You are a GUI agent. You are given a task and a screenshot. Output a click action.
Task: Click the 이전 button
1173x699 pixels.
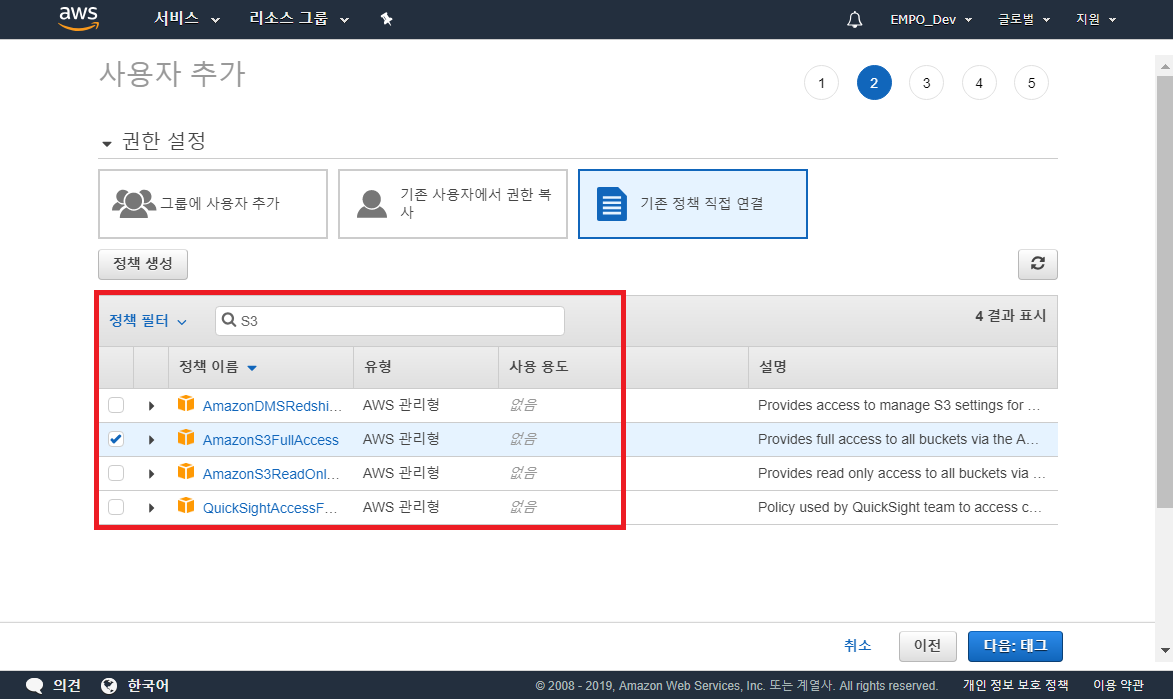point(928,646)
